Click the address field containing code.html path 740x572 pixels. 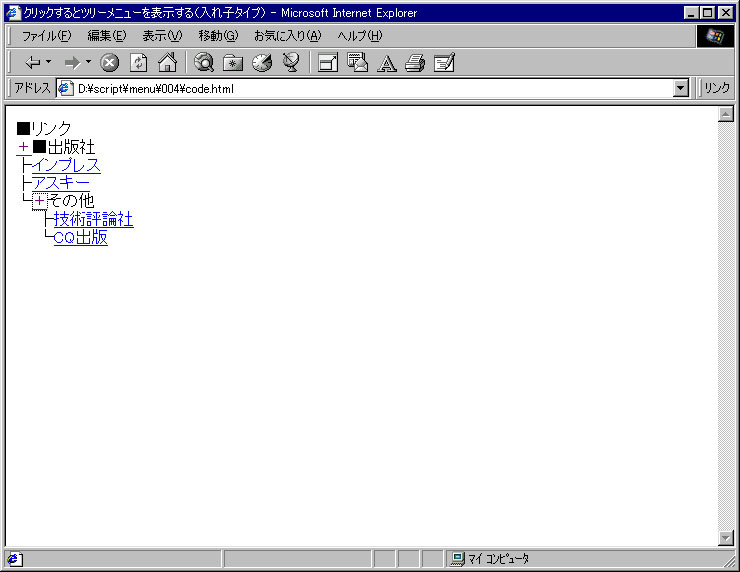(x=372, y=88)
